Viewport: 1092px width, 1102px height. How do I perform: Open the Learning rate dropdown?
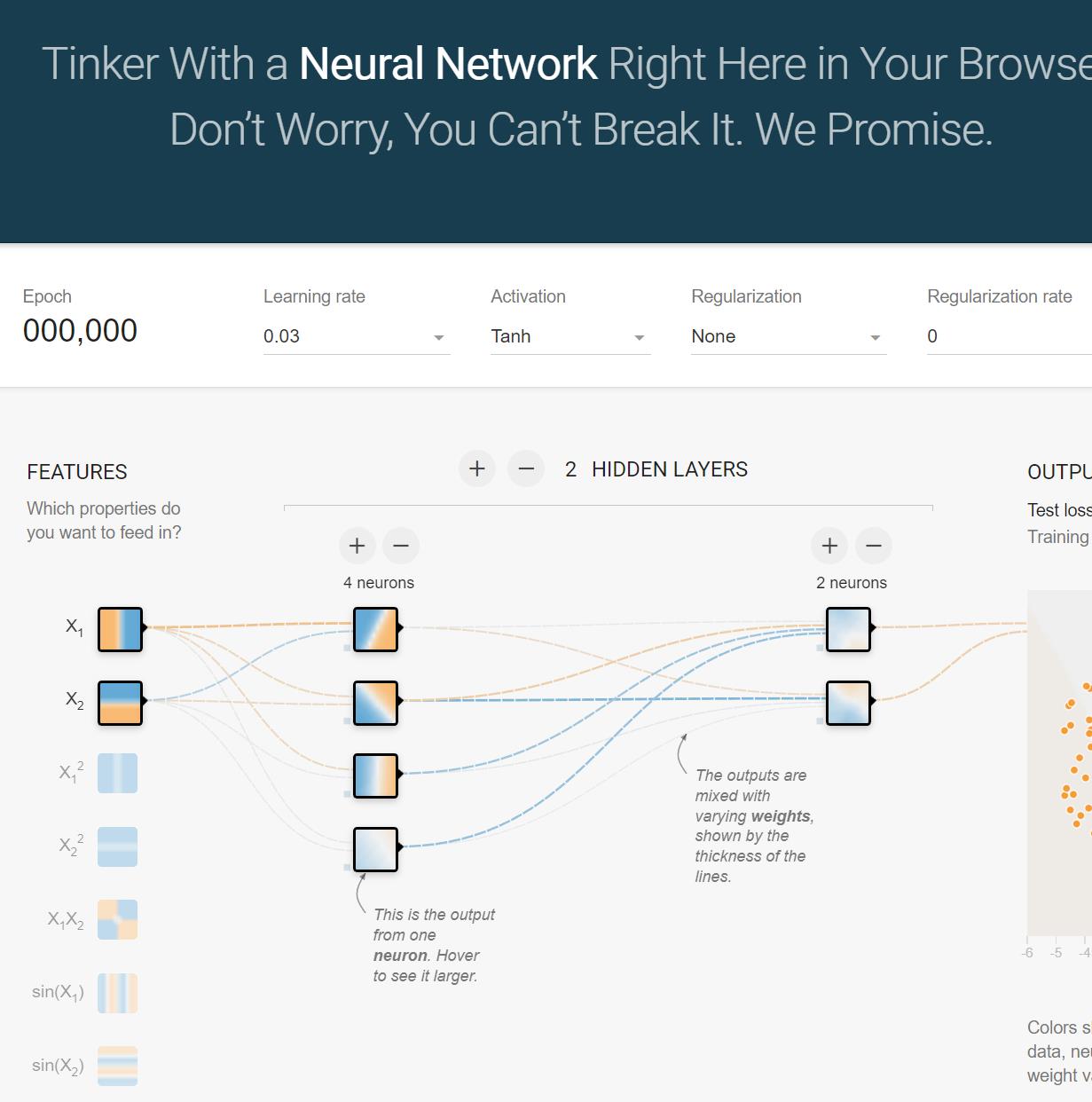[x=356, y=337]
